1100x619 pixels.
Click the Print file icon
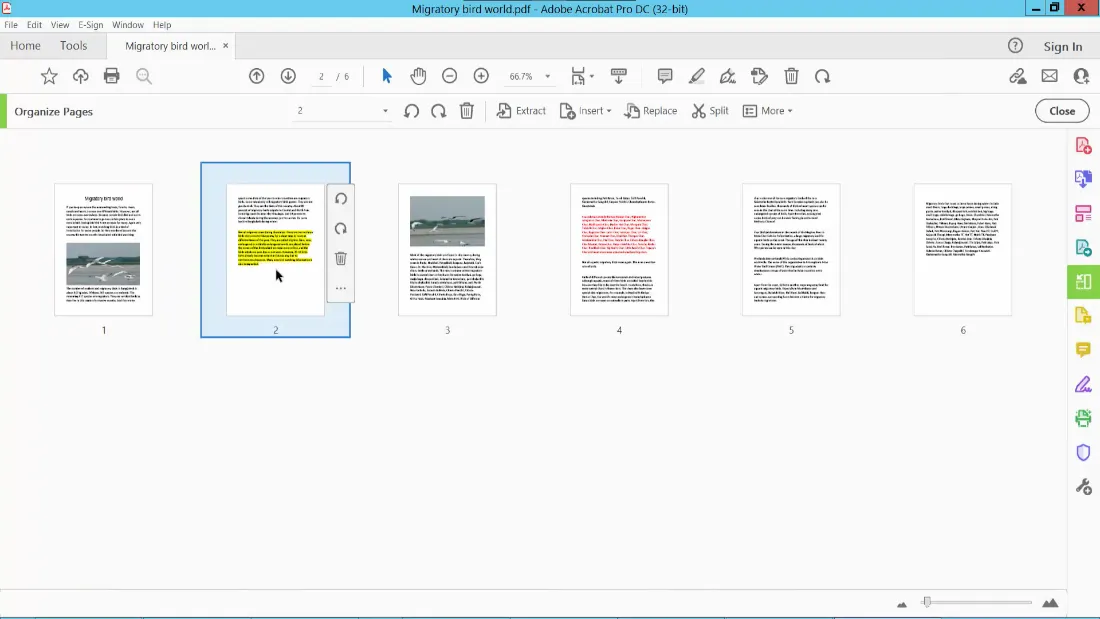[112, 76]
